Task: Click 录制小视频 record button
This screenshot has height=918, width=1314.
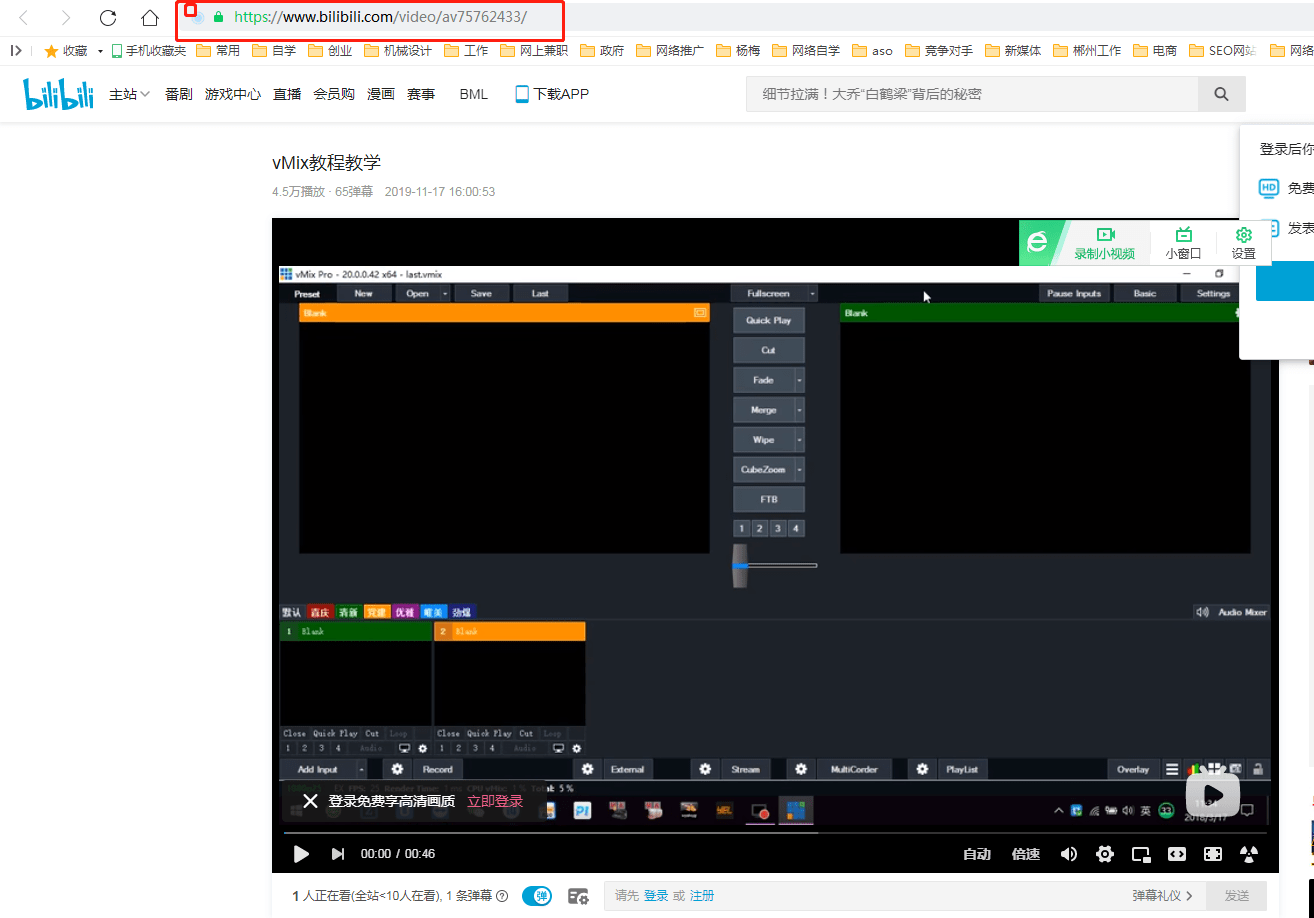Action: coord(1105,243)
